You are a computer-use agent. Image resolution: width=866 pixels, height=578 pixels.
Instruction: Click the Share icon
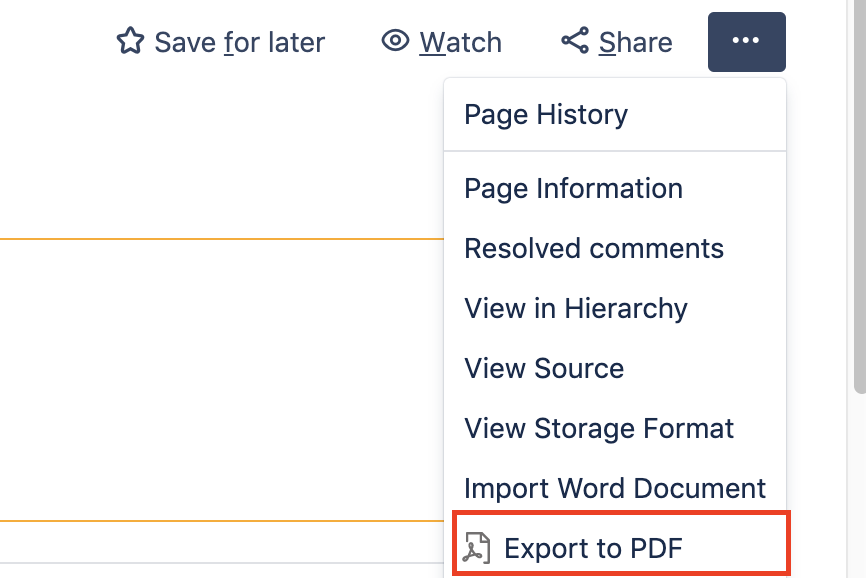point(573,41)
